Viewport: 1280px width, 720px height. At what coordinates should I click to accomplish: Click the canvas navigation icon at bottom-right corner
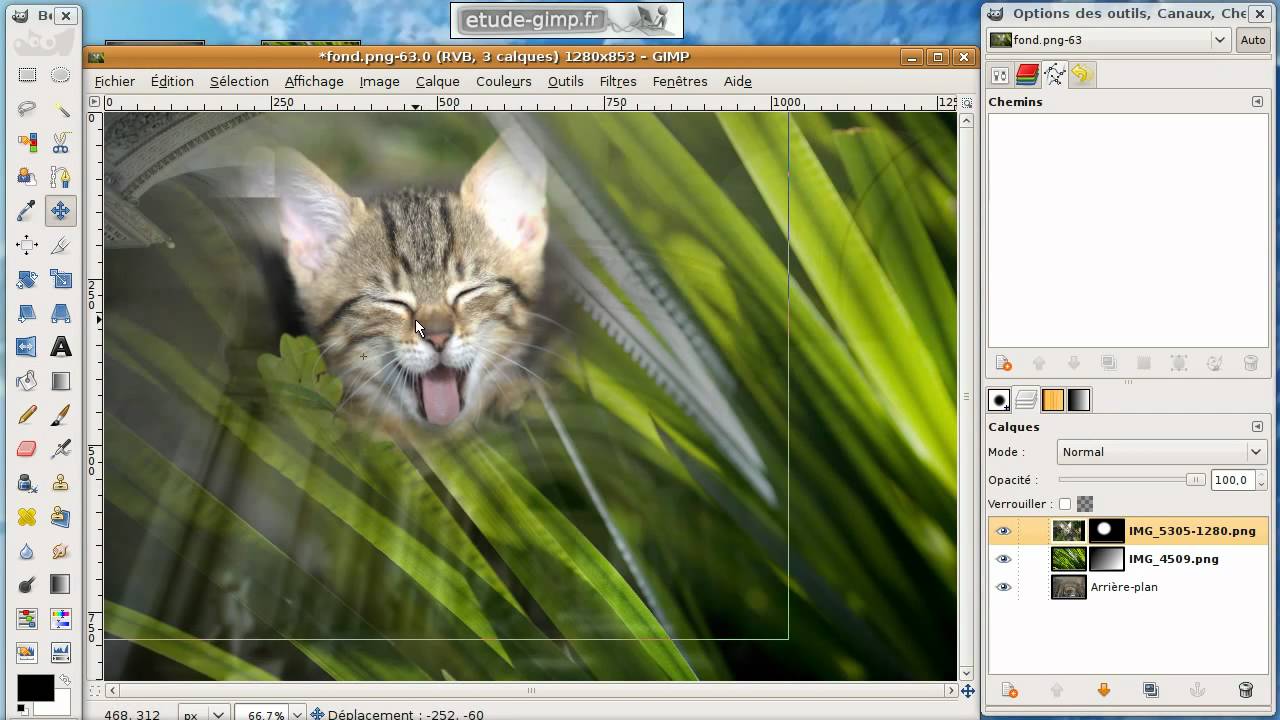[x=967, y=691]
